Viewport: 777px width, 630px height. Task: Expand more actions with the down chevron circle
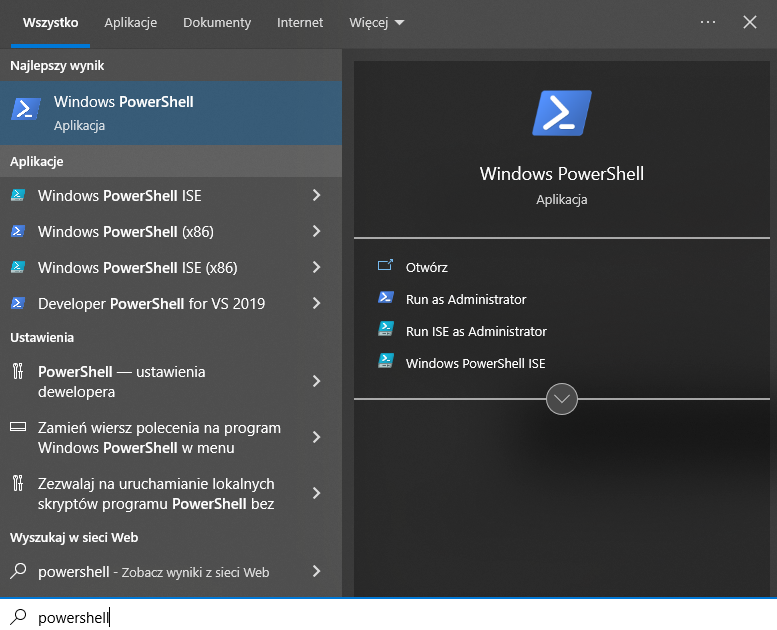(x=561, y=399)
